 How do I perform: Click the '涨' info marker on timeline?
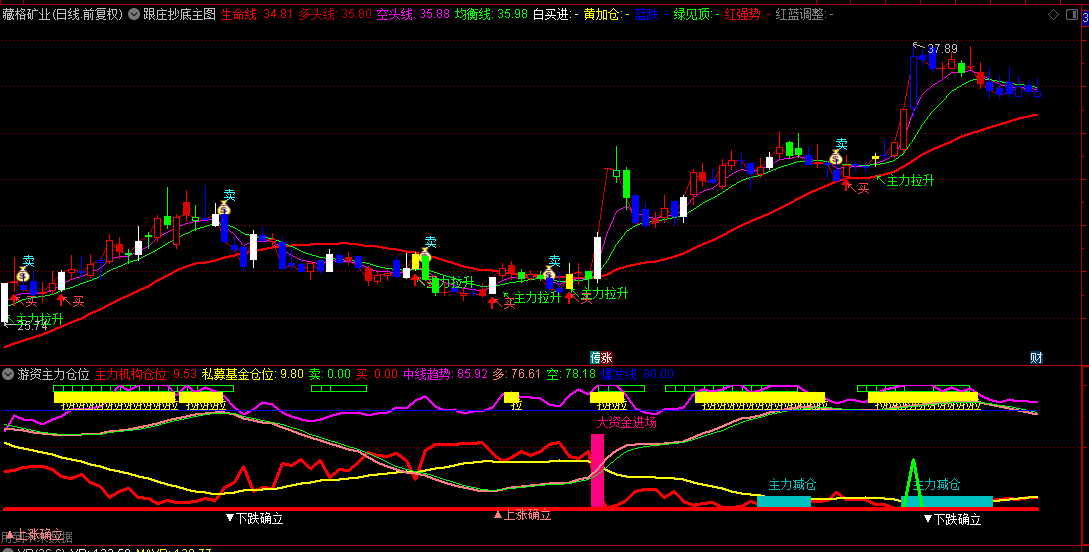coord(601,358)
